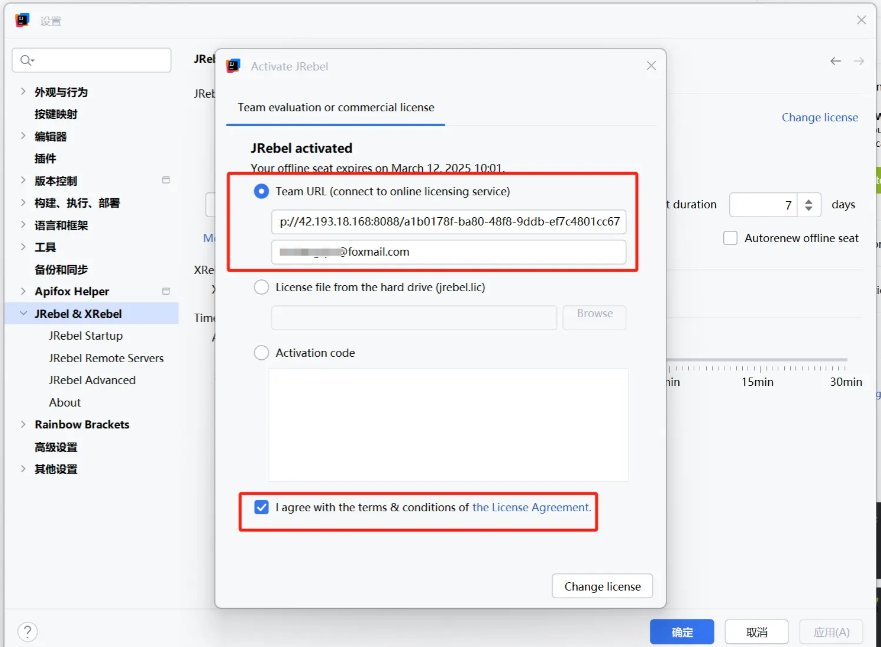Enable Autorenew offline seat checkbox
Viewport: 881px width, 647px height.
[x=730, y=238]
